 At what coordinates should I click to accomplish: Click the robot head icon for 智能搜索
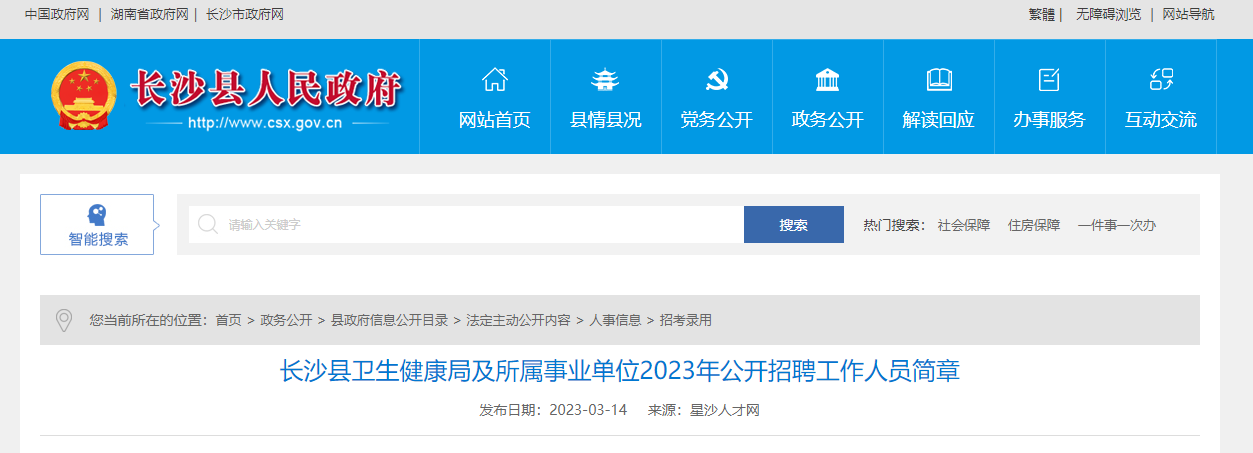click(x=97, y=214)
